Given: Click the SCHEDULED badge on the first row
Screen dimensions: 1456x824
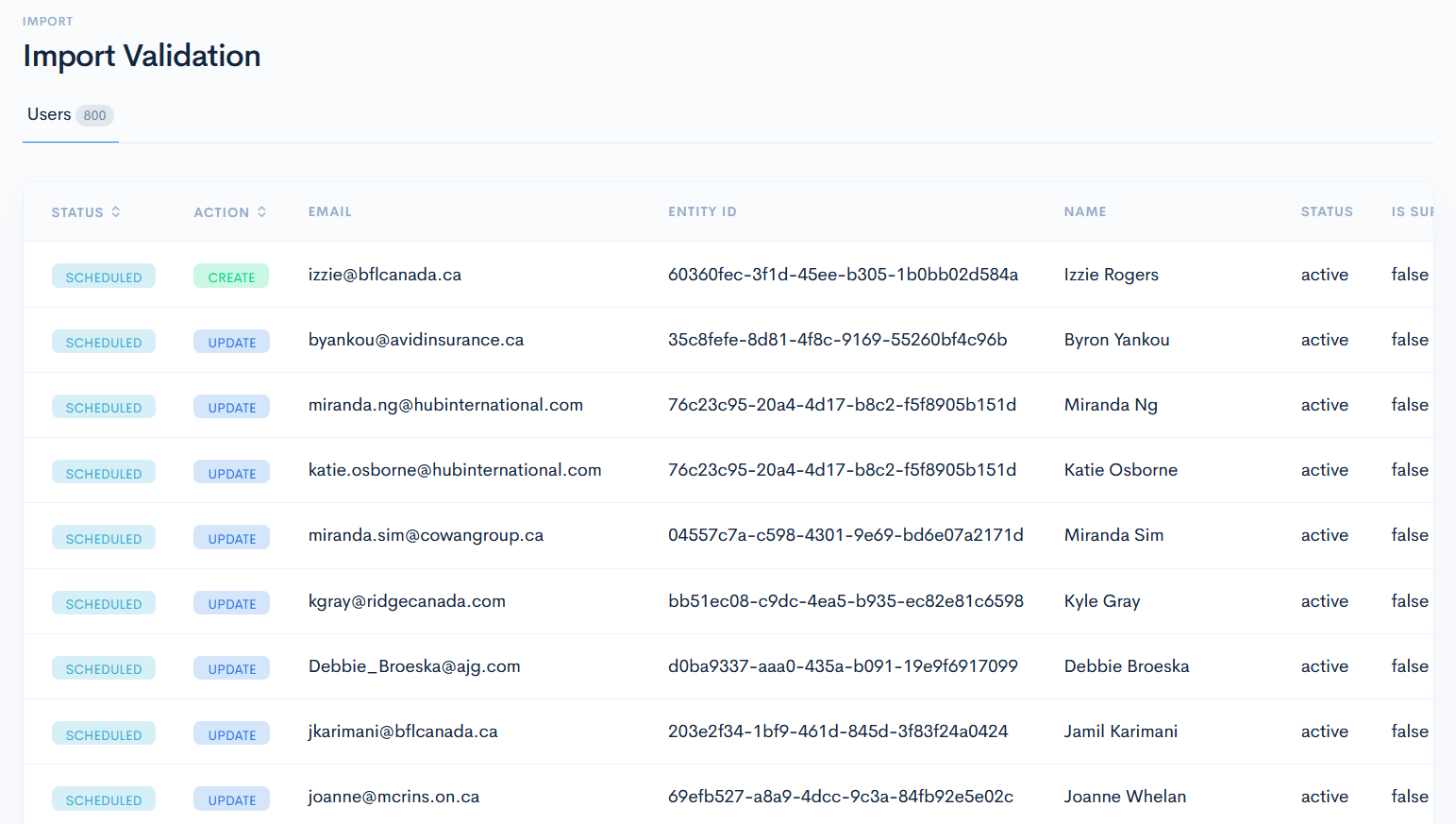Looking at the screenshot, I should coord(103,276).
